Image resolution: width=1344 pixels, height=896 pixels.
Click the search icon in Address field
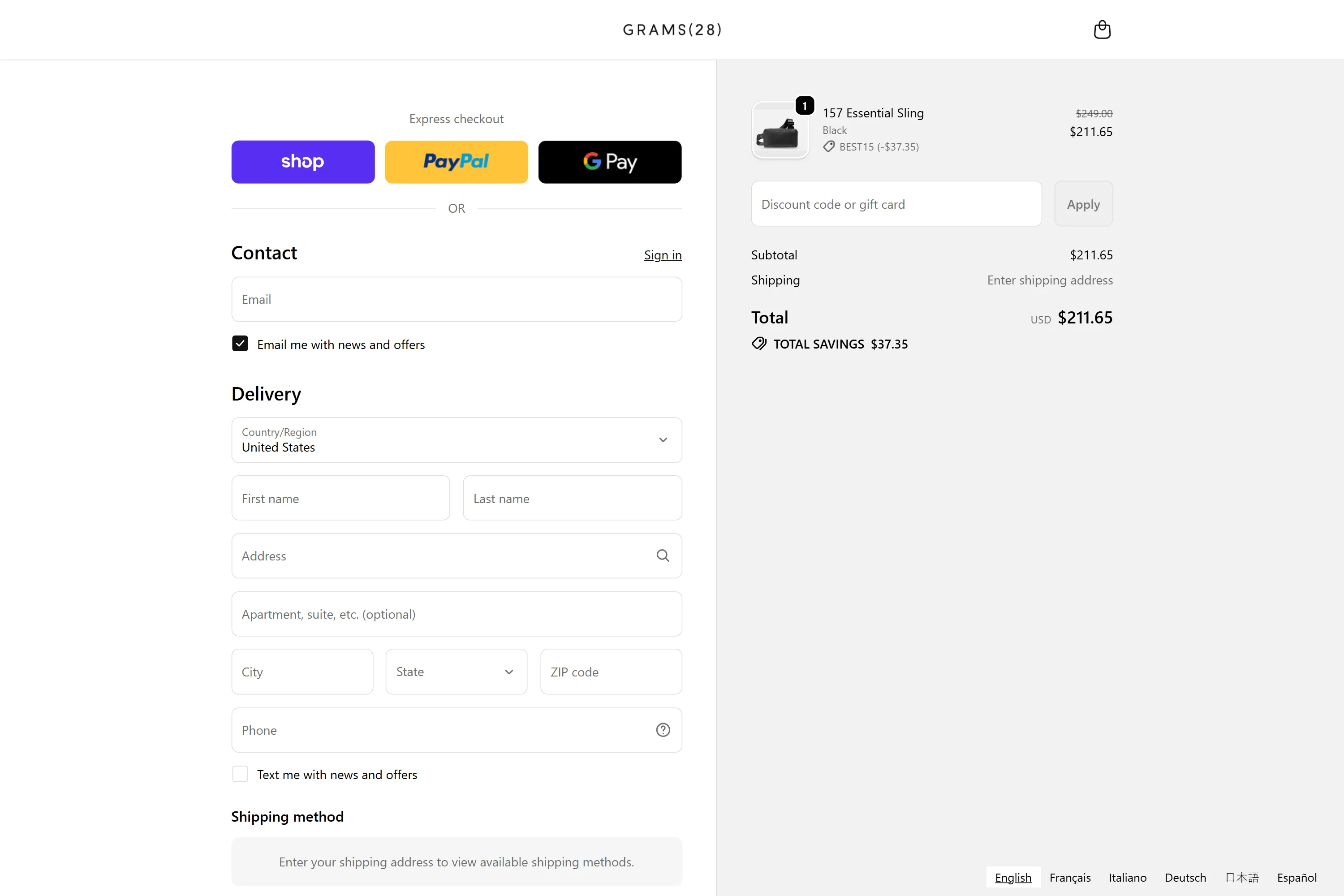click(x=662, y=556)
